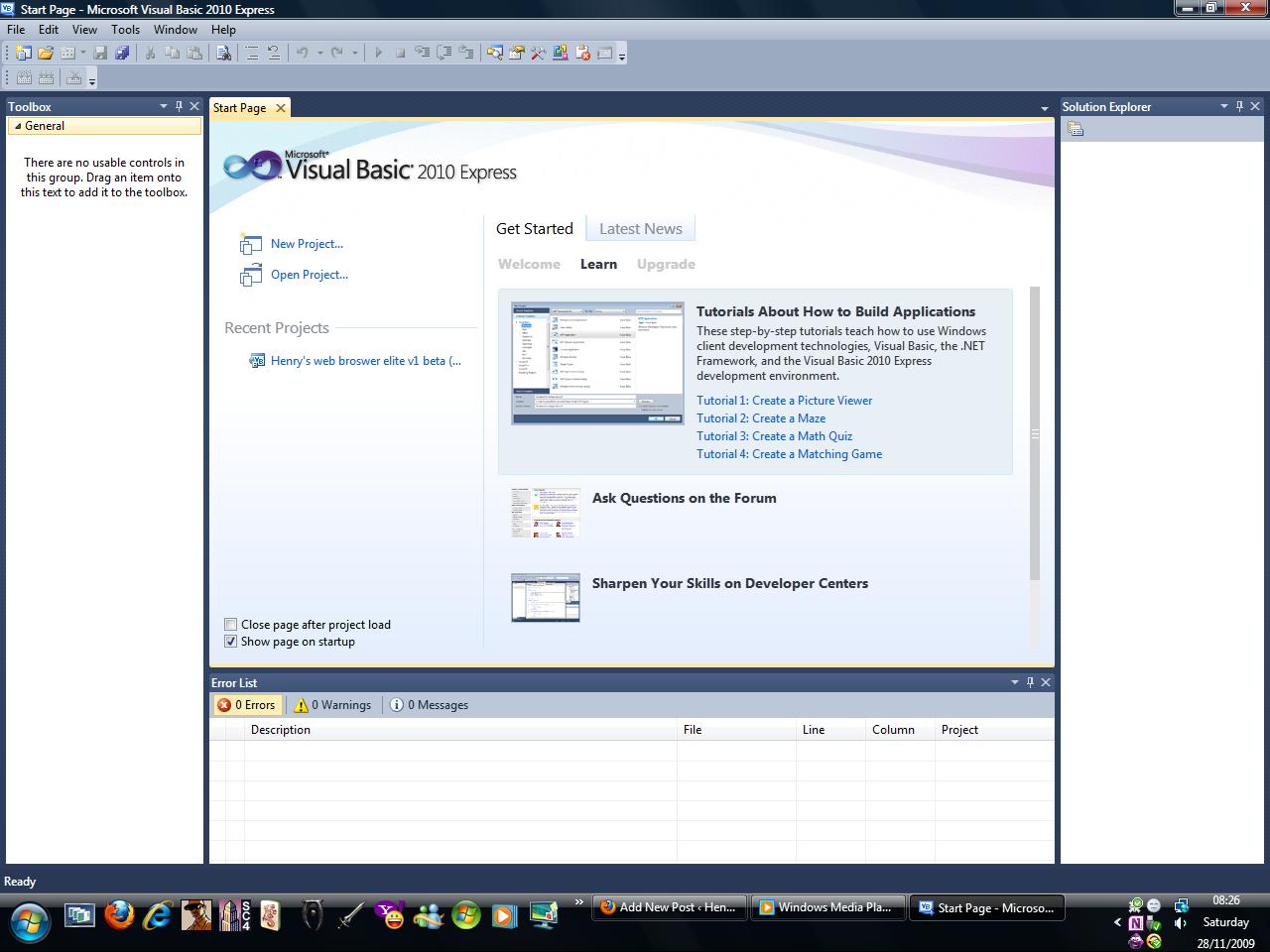Click the Windows Start orb
This screenshot has width=1270, height=952.
pos(29,921)
